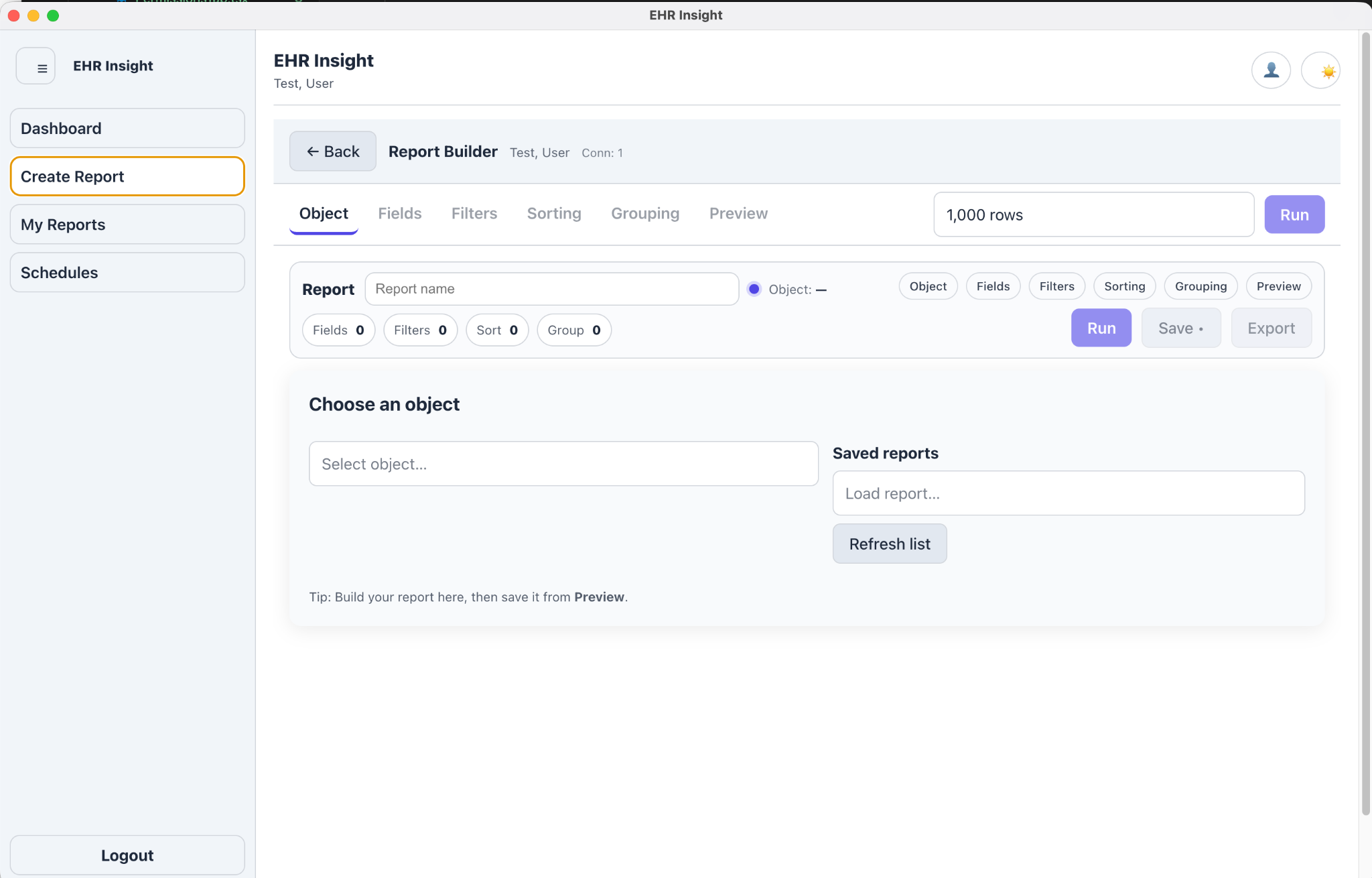Click the Save button
1372x878 pixels.
(x=1180, y=328)
